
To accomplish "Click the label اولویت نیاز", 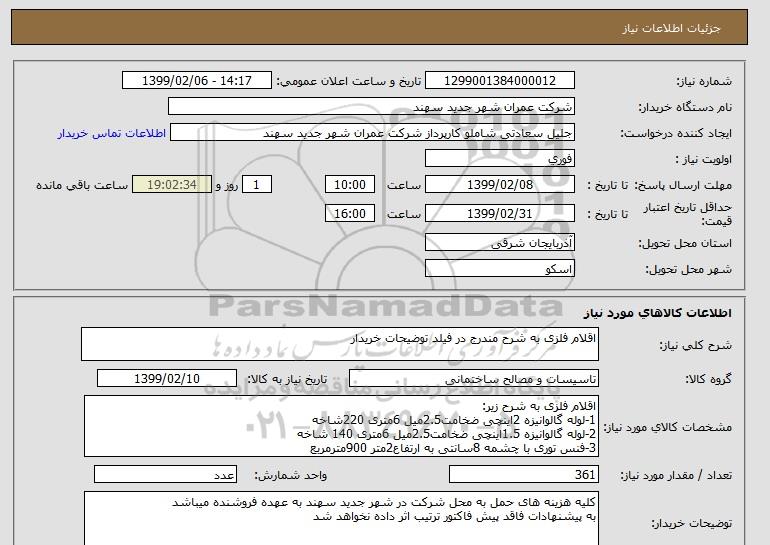I will [704, 159].
